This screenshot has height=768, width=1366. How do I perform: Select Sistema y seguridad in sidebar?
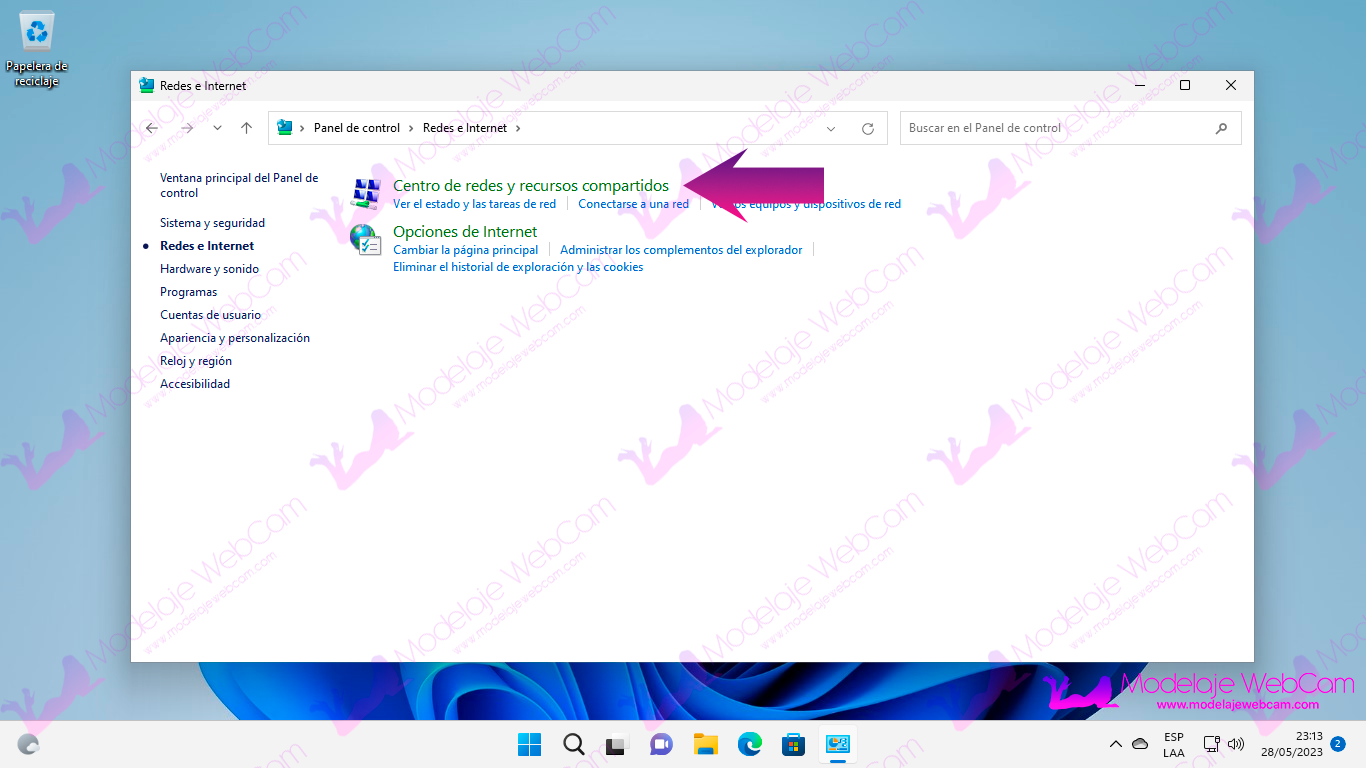pyautogui.click(x=212, y=223)
